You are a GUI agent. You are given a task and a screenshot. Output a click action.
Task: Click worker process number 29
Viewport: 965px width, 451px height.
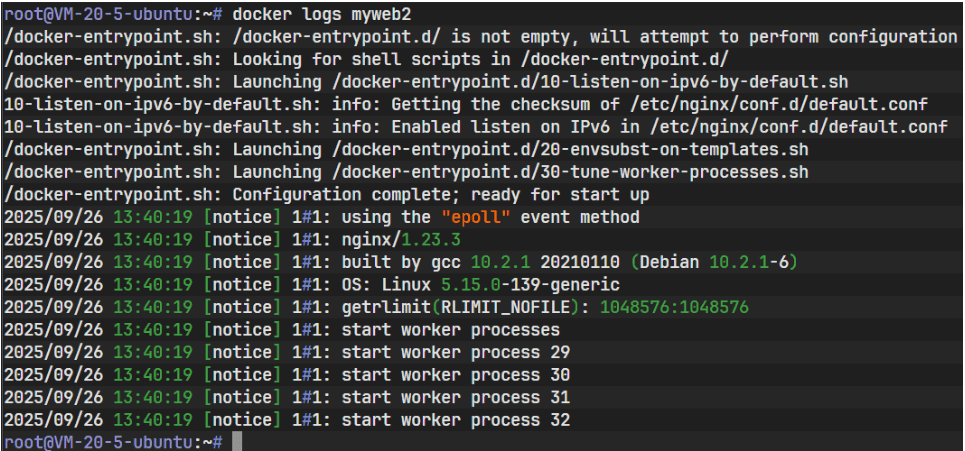click(559, 352)
